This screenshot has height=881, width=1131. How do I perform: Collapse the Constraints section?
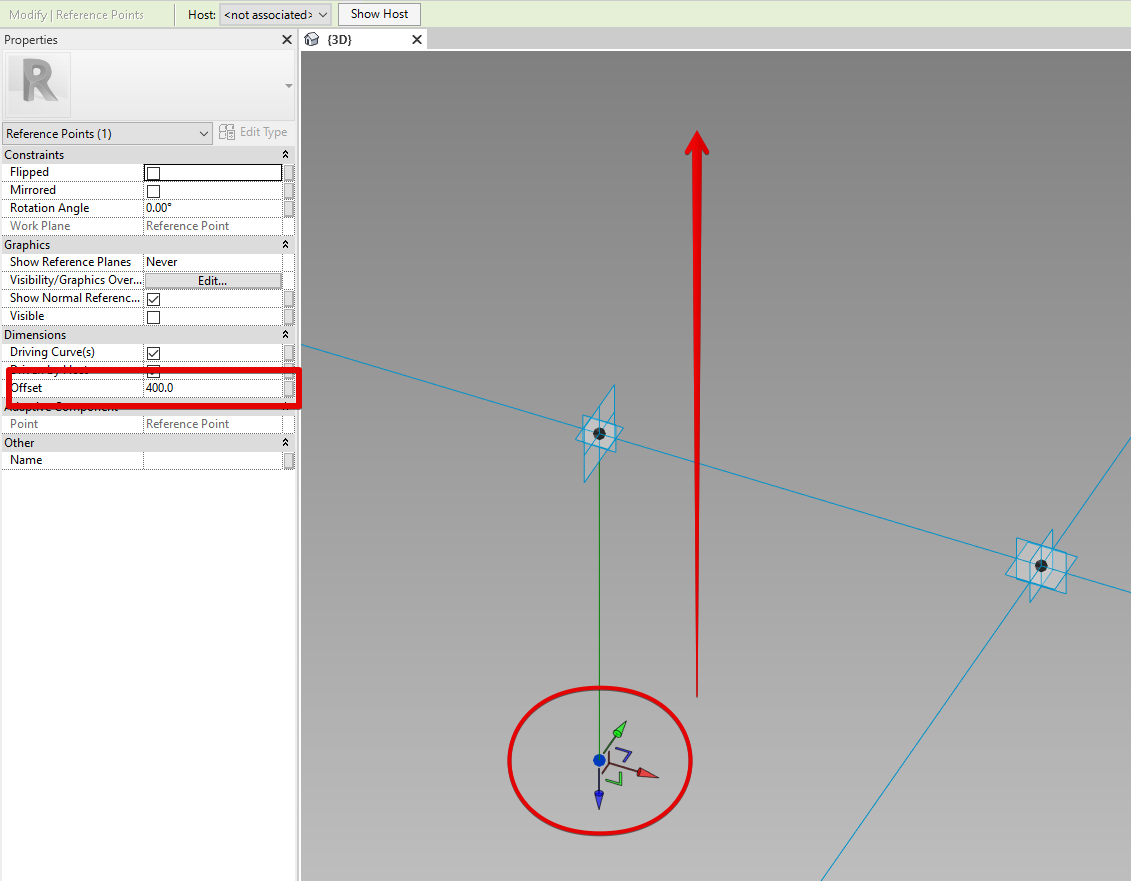285,154
